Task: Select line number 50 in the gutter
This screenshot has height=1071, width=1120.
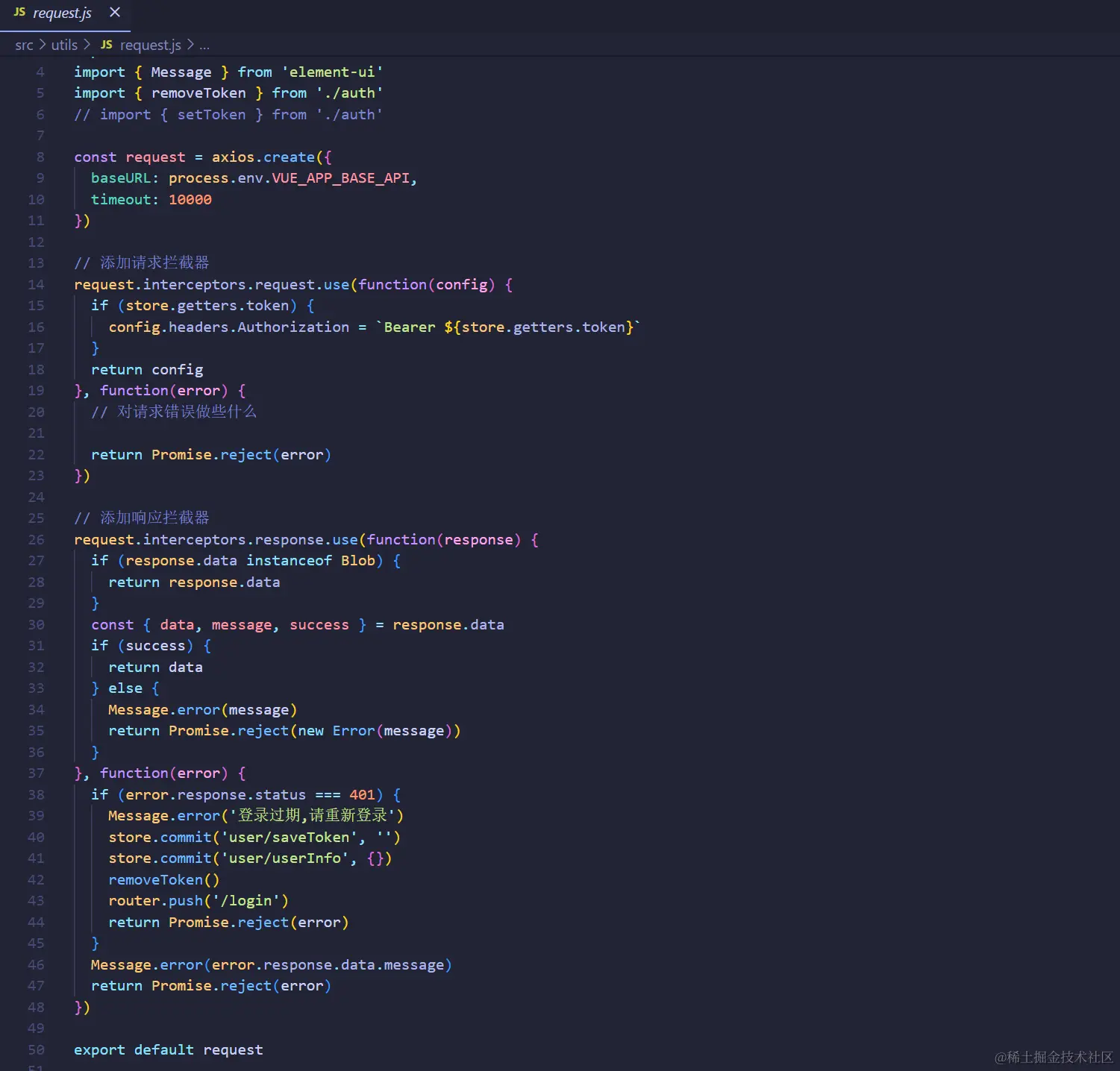Action: click(36, 1050)
